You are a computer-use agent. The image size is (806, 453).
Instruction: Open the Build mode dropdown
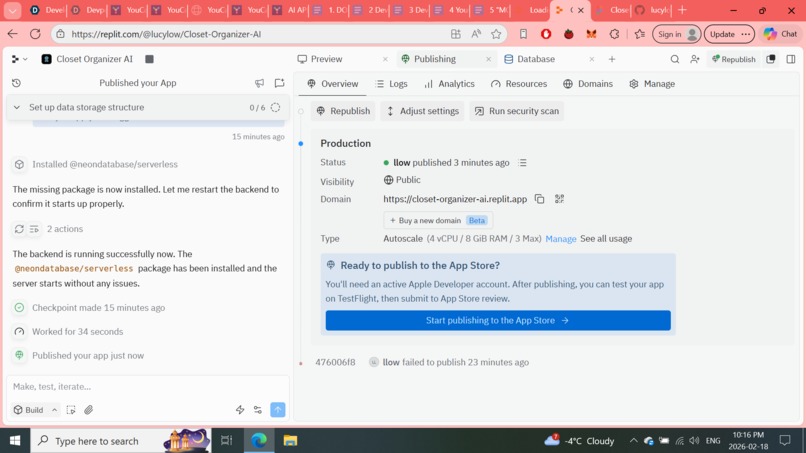click(x=35, y=410)
